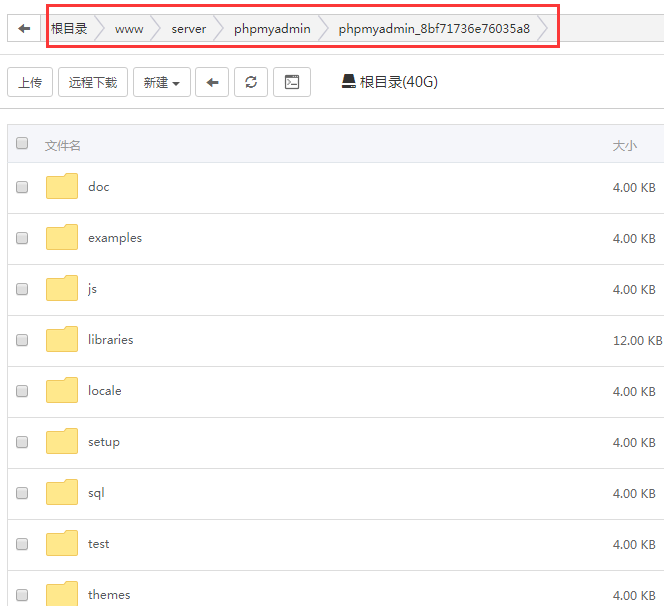
Task: Open the setup folder icon
Action: pyautogui.click(x=62, y=441)
